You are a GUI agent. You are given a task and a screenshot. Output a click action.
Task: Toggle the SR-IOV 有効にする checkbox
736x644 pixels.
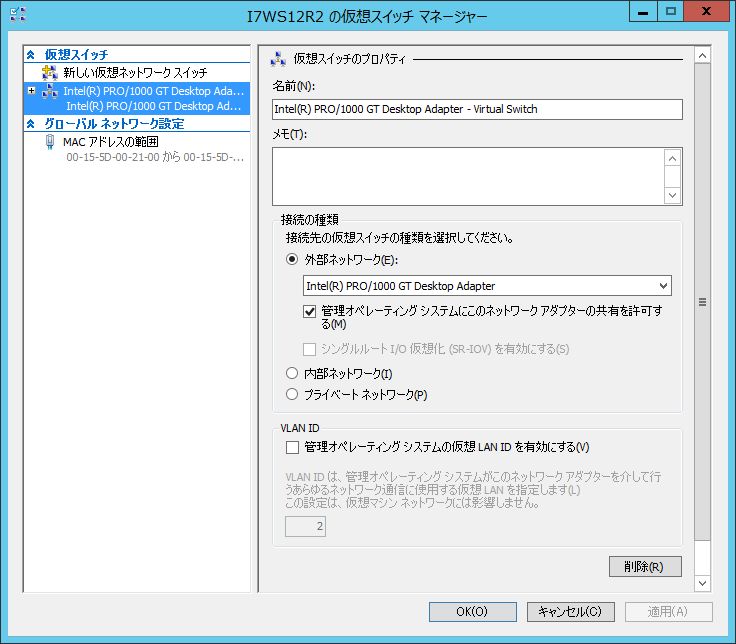[309, 349]
